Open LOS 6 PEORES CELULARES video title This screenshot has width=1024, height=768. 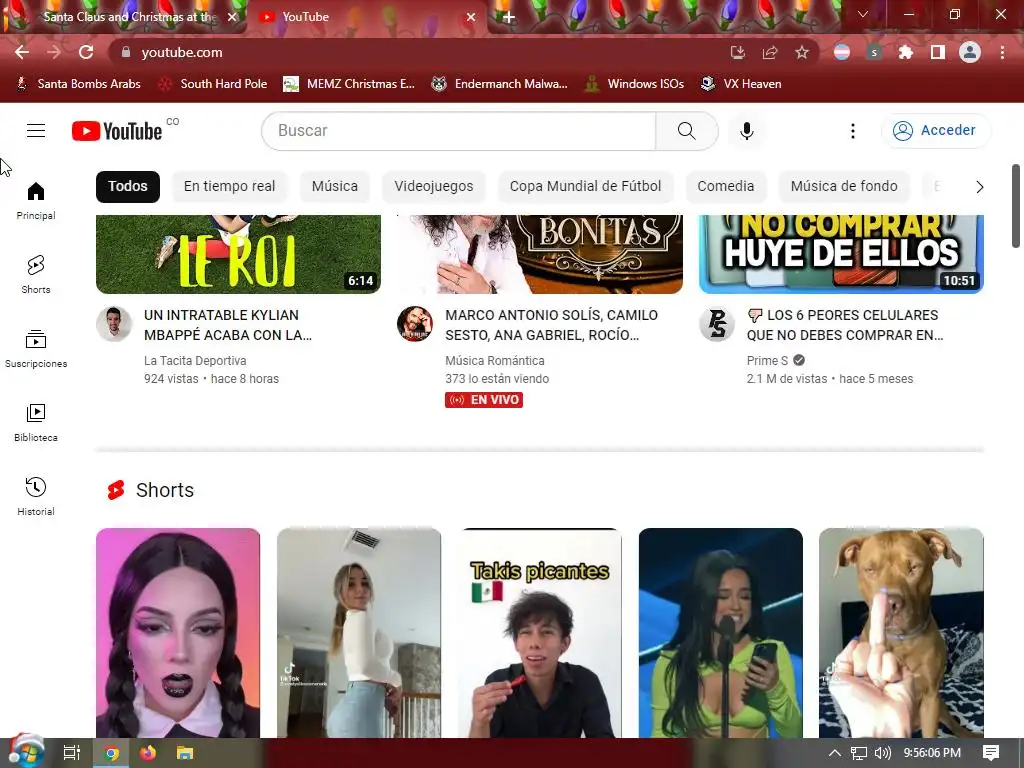pos(845,325)
